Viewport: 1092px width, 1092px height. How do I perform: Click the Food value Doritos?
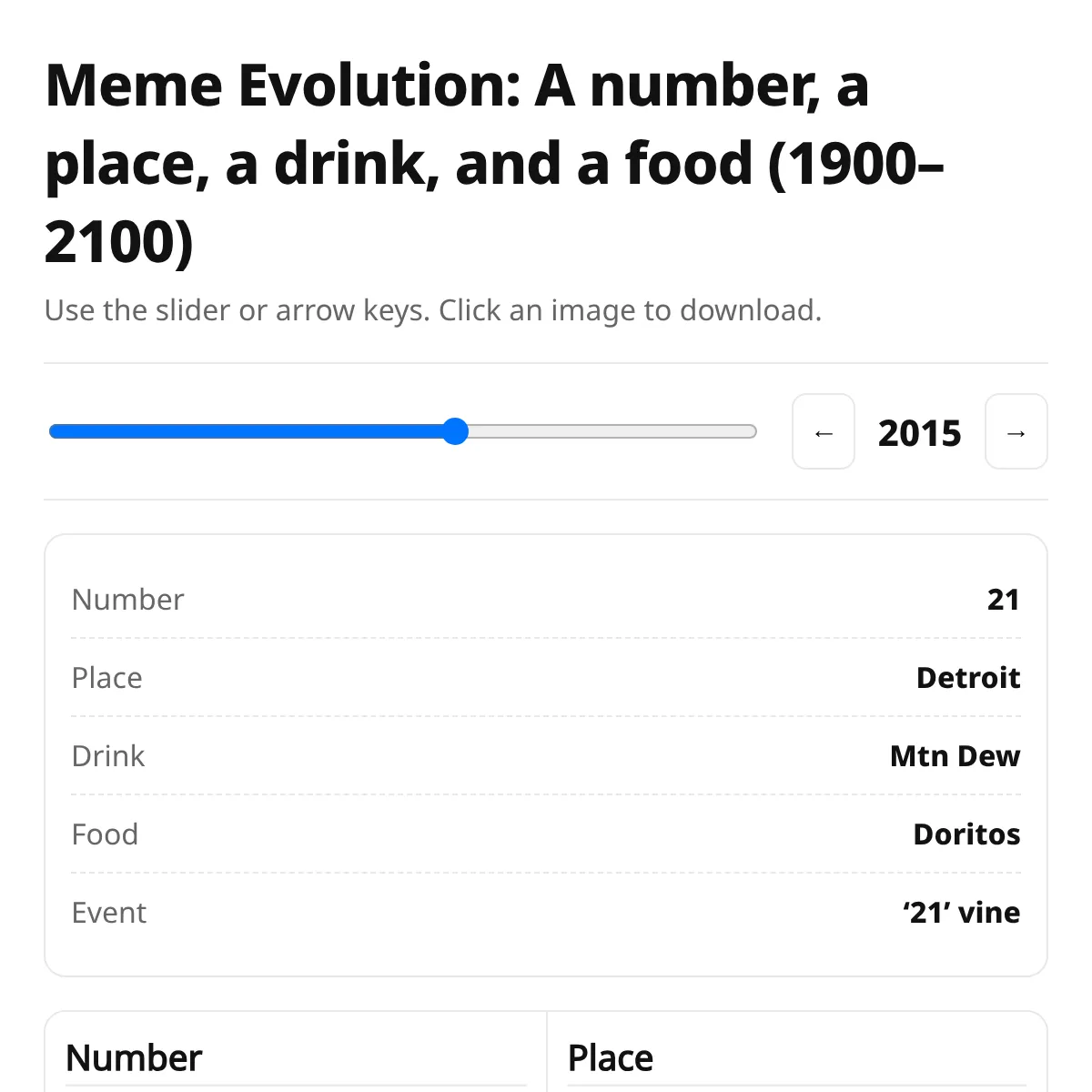coord(966,834)
